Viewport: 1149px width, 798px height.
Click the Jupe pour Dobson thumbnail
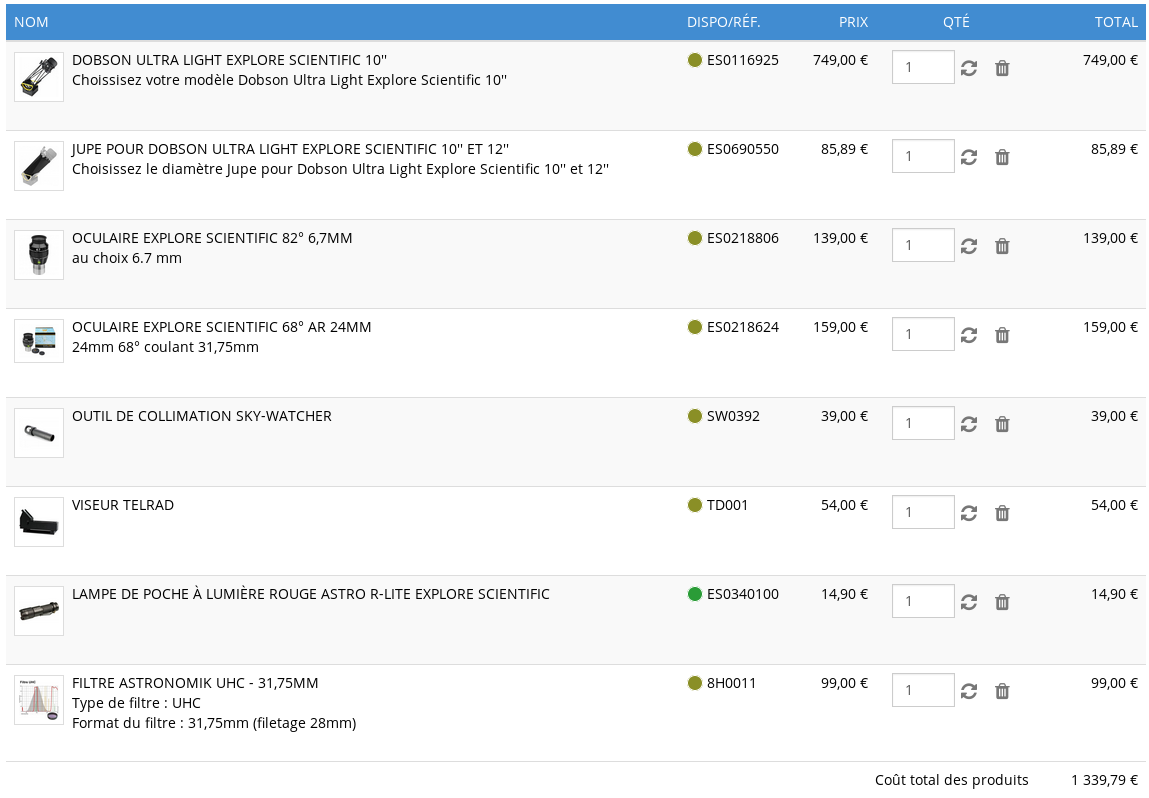coord(39,166)
